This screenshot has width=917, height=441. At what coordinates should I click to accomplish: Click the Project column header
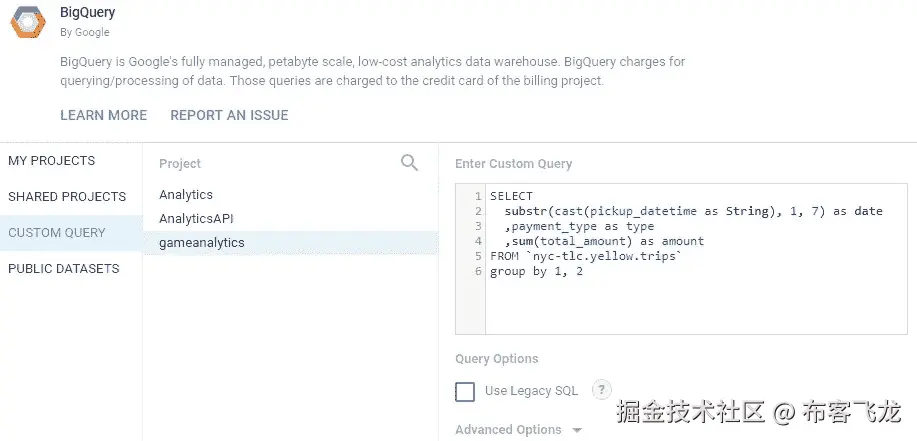(180, 164)
